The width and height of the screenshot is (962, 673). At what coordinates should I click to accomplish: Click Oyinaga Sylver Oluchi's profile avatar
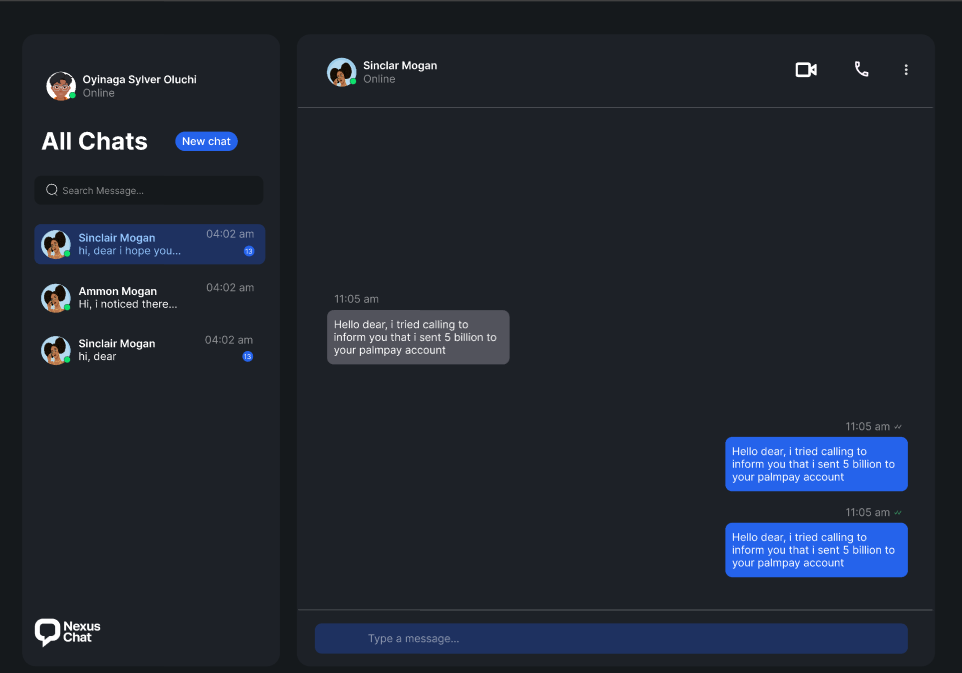coord(60,85)
